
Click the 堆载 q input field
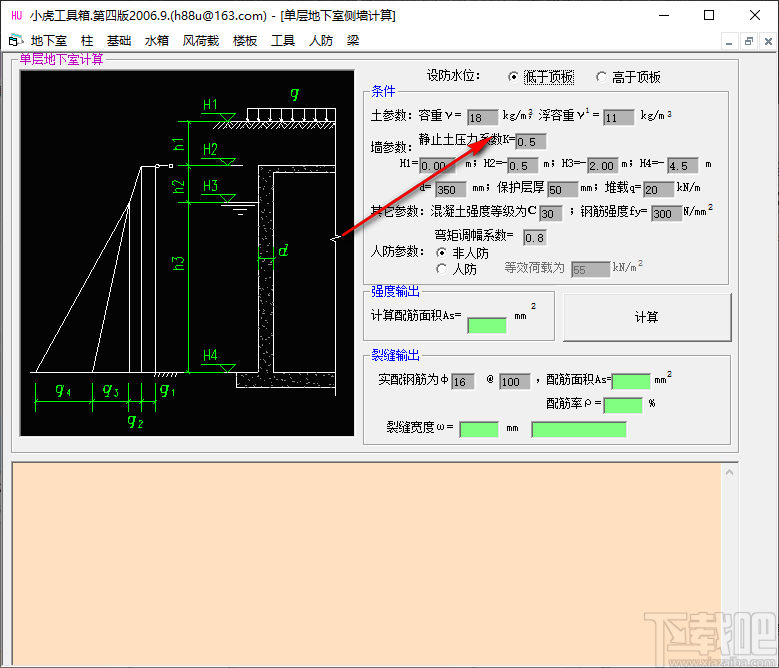click(x=659, y=190)
